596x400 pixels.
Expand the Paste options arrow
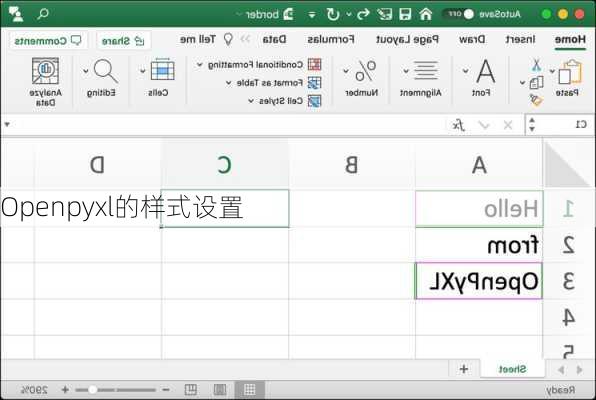[x=552, y=71]
